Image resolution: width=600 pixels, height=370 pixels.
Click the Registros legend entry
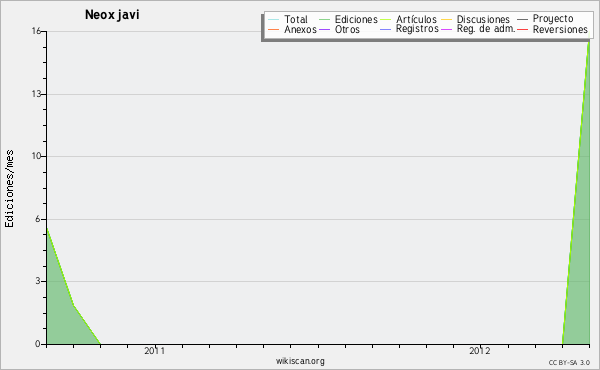pos(409,29)
